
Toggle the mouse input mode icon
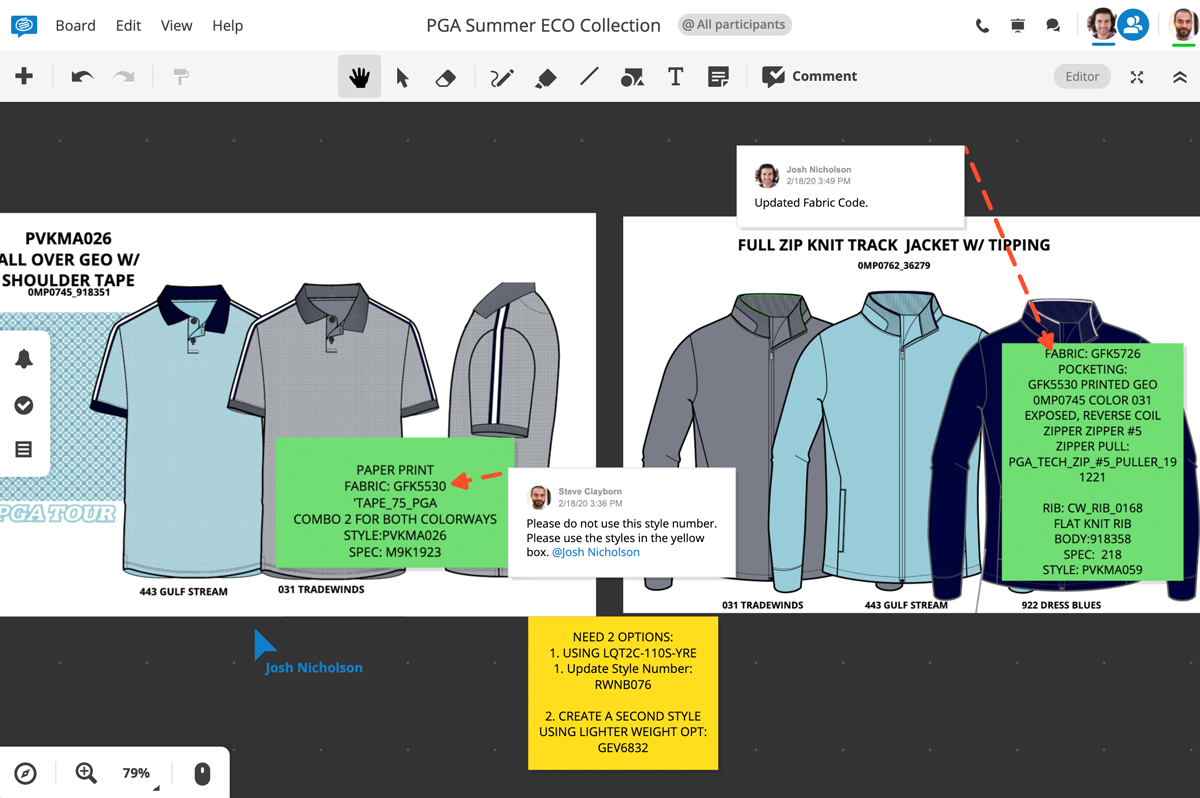[x=202, y=773]
